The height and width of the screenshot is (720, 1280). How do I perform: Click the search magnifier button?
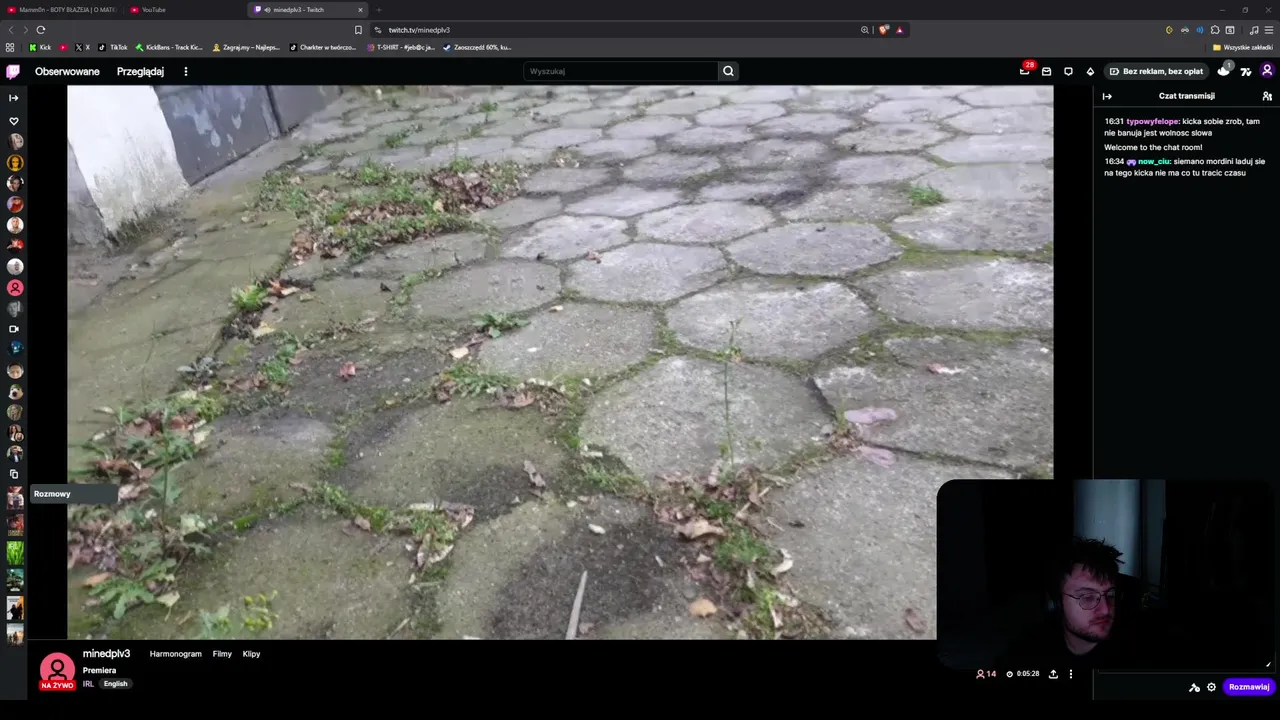[x=728, y=71]
